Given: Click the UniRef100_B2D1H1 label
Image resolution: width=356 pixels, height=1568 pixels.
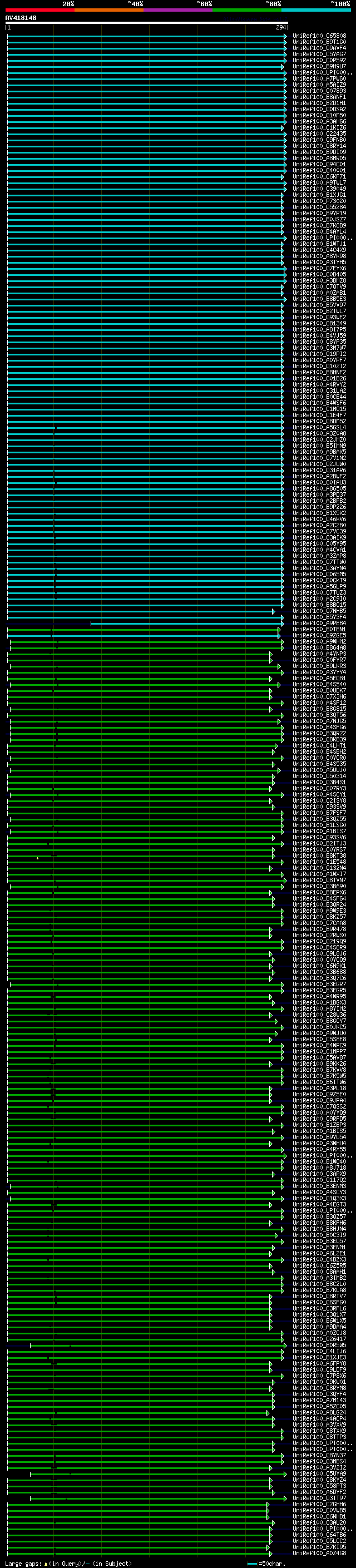Looking at the screenshot, I should [319, 103].
